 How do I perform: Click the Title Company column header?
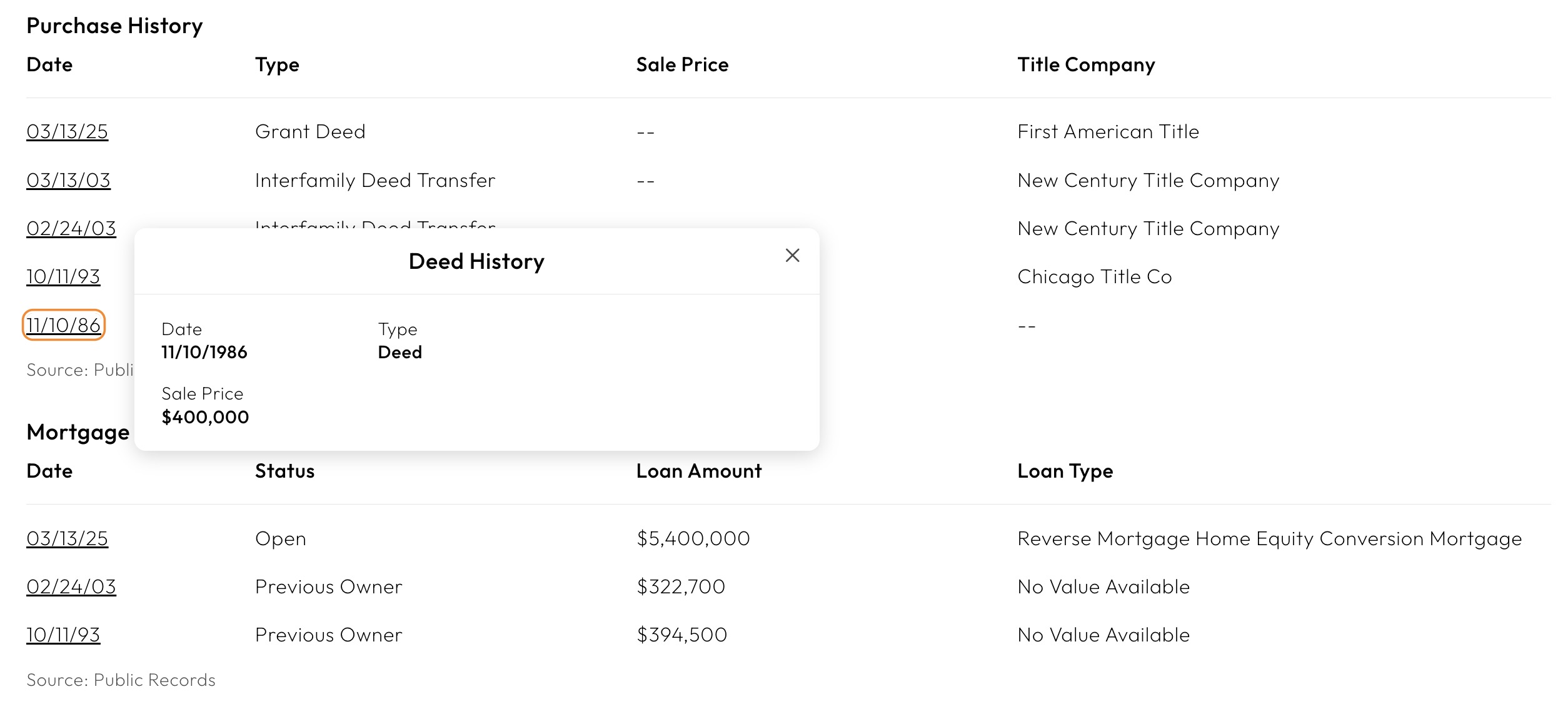pyautogui.click(x=1085, y=64)
